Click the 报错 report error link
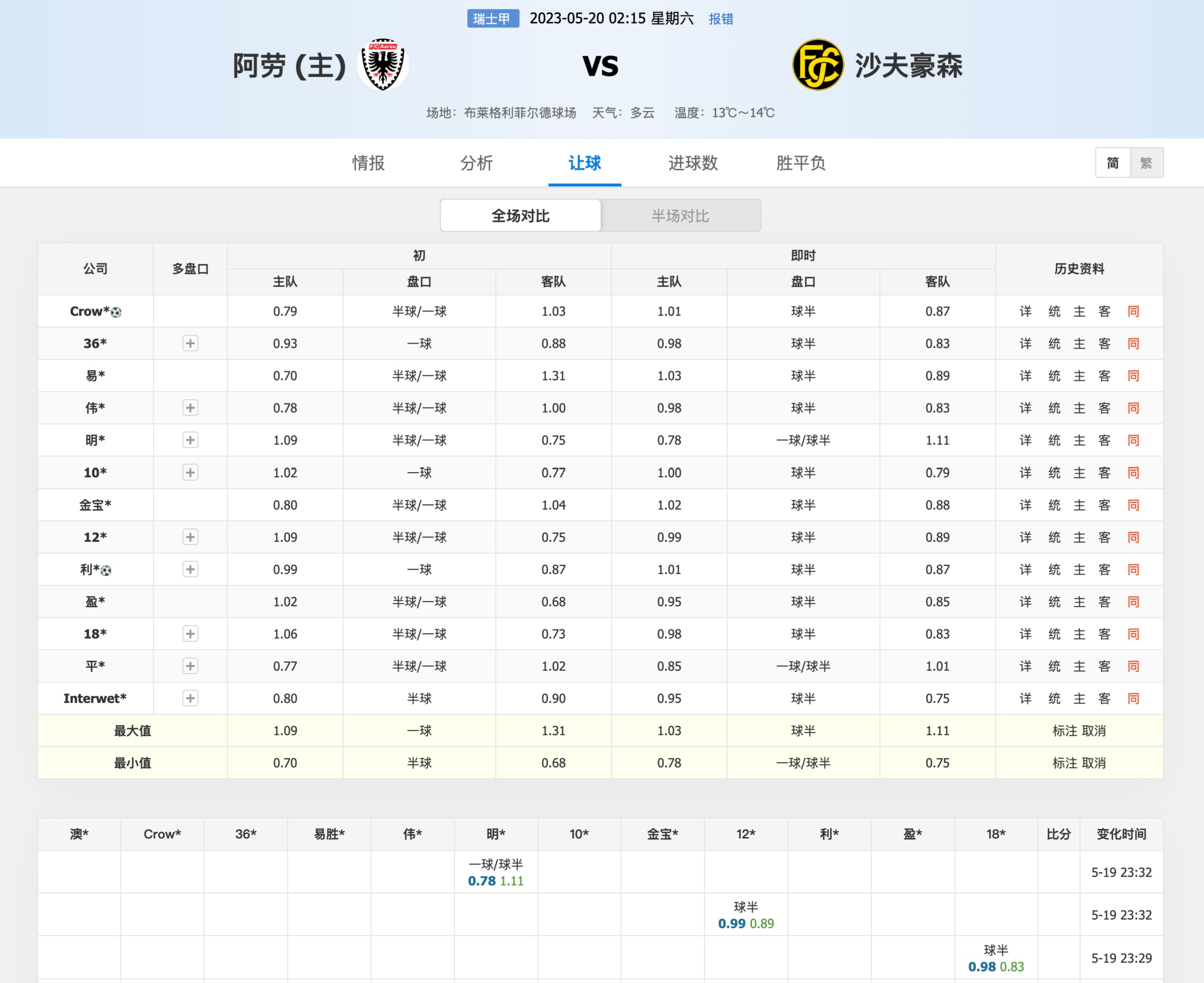Screen dimensions: 1204x983 721,19
